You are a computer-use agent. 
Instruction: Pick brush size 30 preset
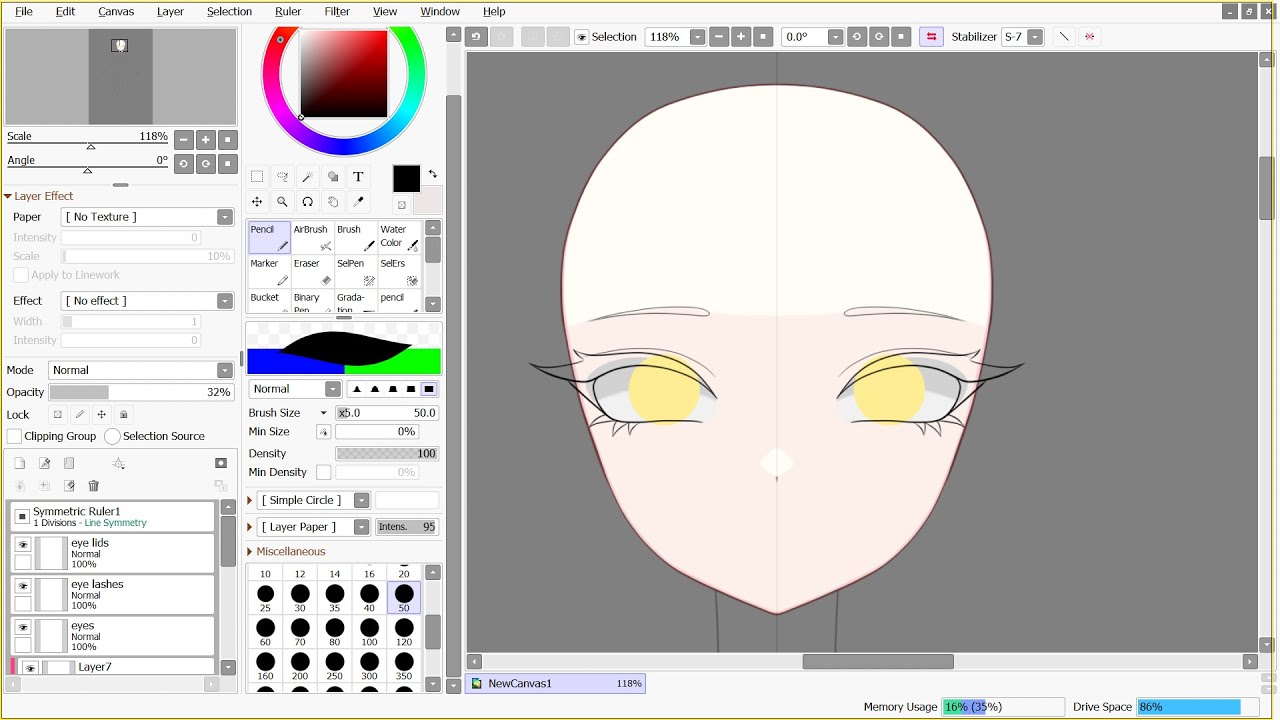tap(300, 600)
